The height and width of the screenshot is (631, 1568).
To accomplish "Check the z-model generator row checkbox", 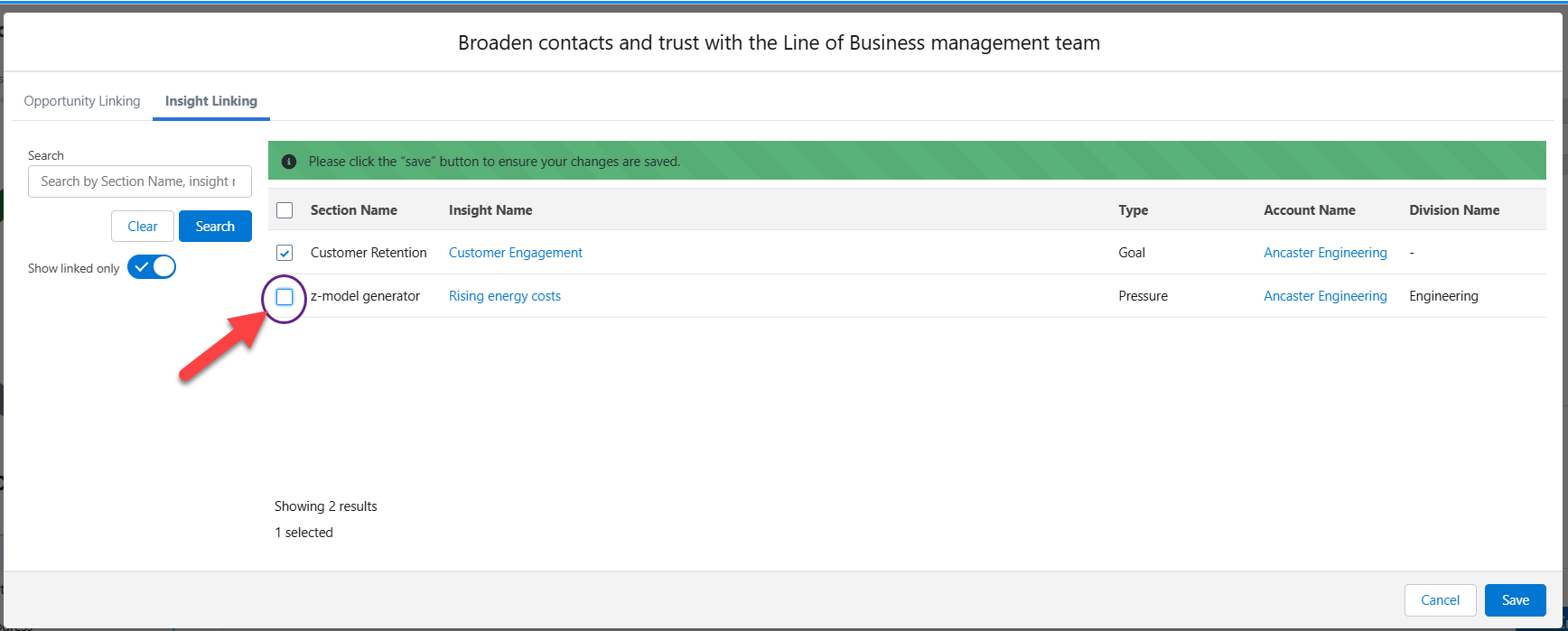I will click(x=285, y=296).
